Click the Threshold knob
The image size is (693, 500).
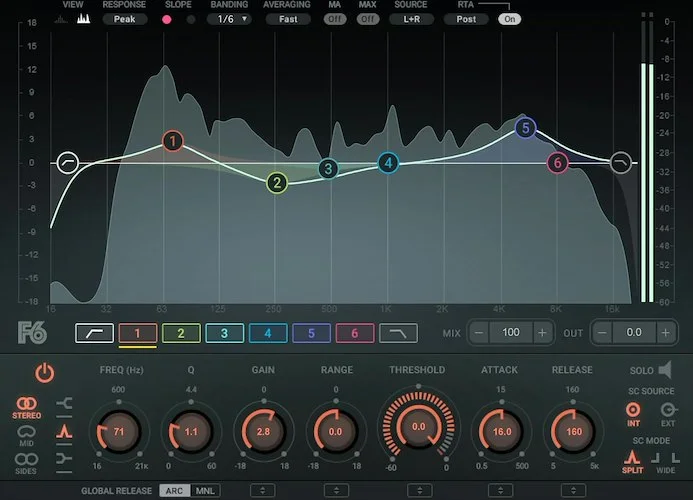(418, 426)
